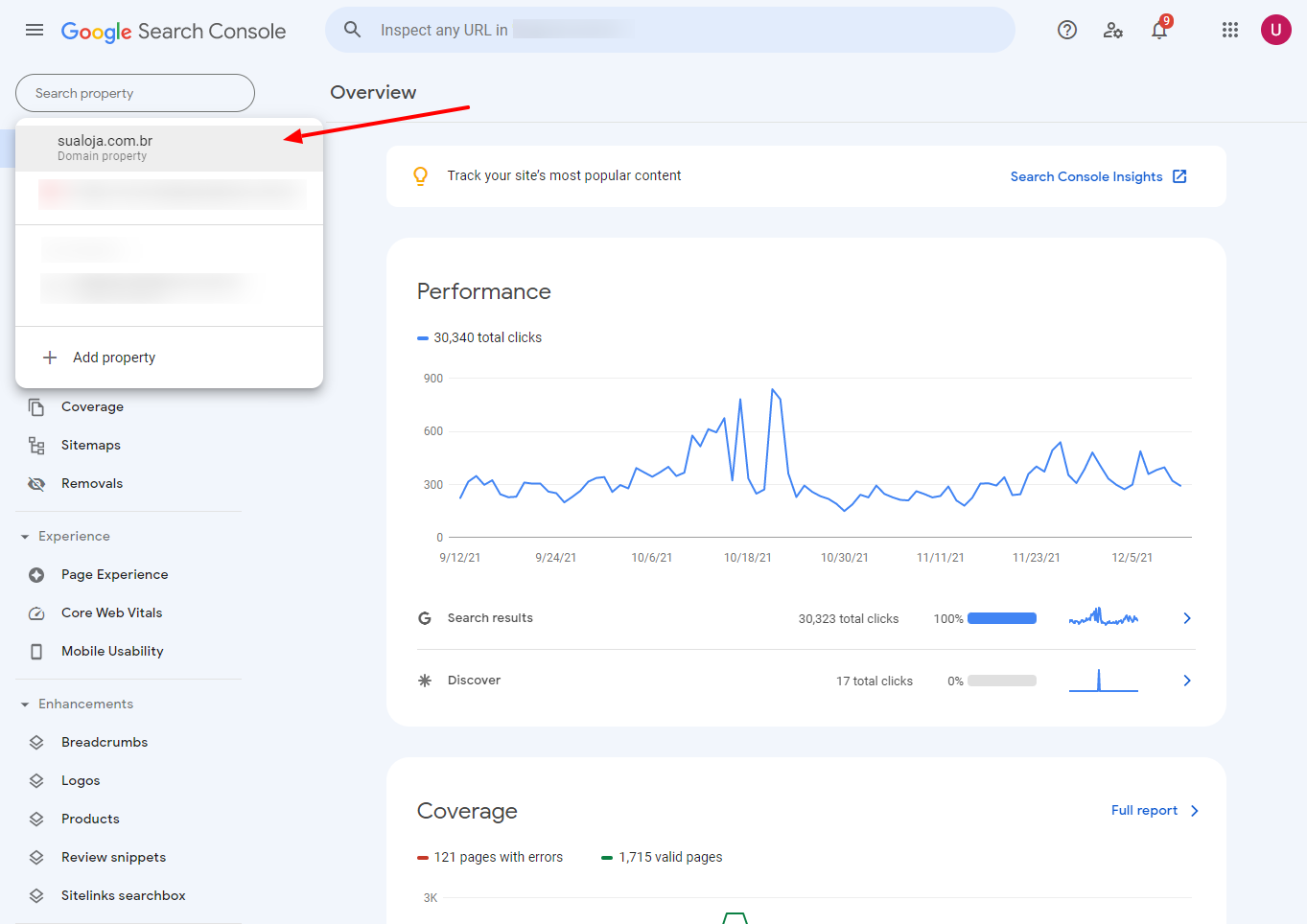Click the Products layers icon

point(36,820)
